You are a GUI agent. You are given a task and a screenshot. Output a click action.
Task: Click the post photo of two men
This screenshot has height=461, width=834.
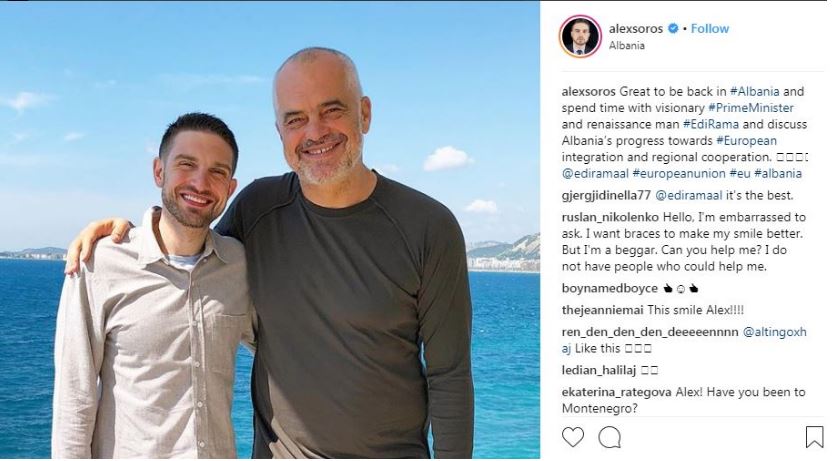pyautogui.click(x=270, y=230)
